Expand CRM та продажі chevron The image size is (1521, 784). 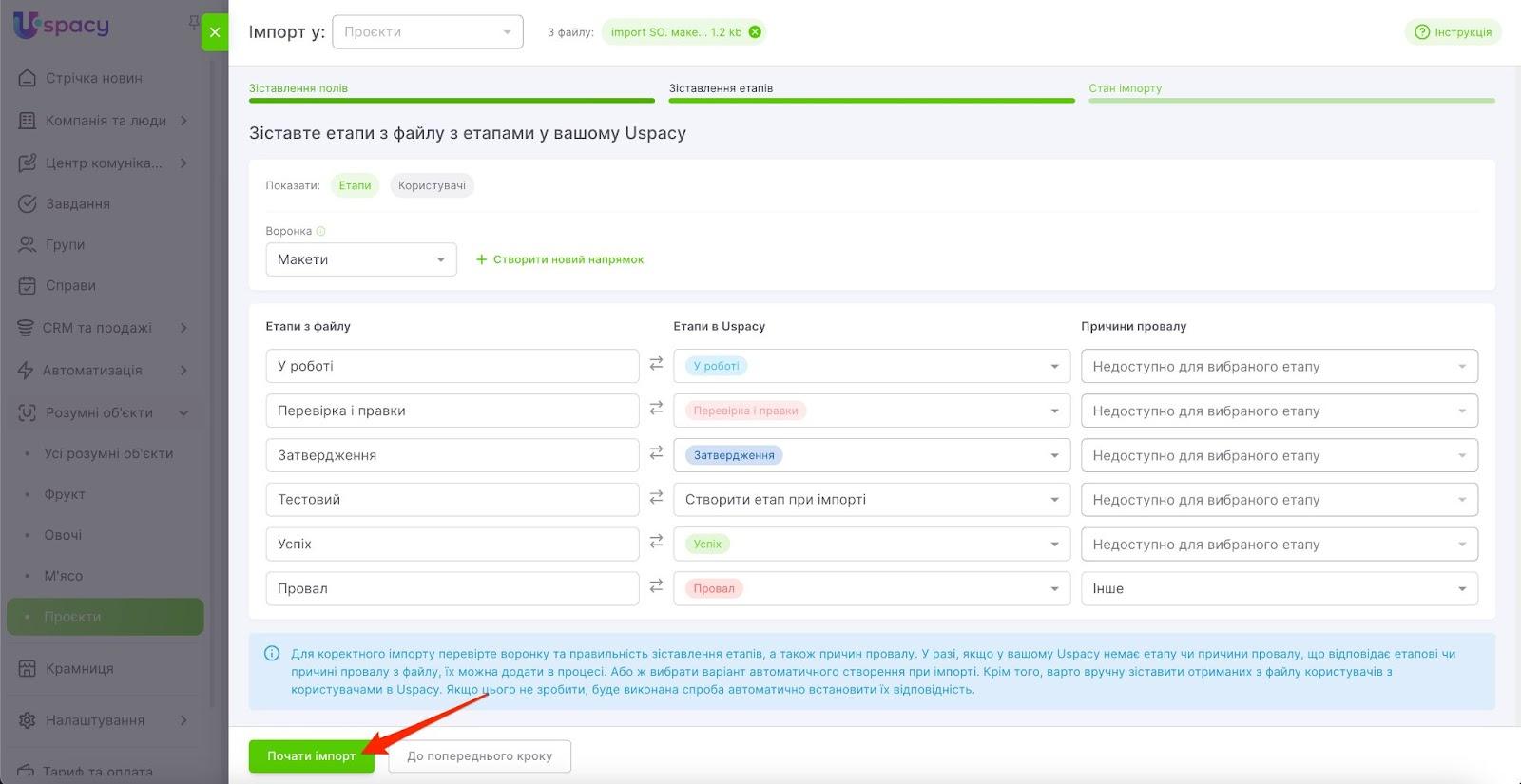[183, 328]
